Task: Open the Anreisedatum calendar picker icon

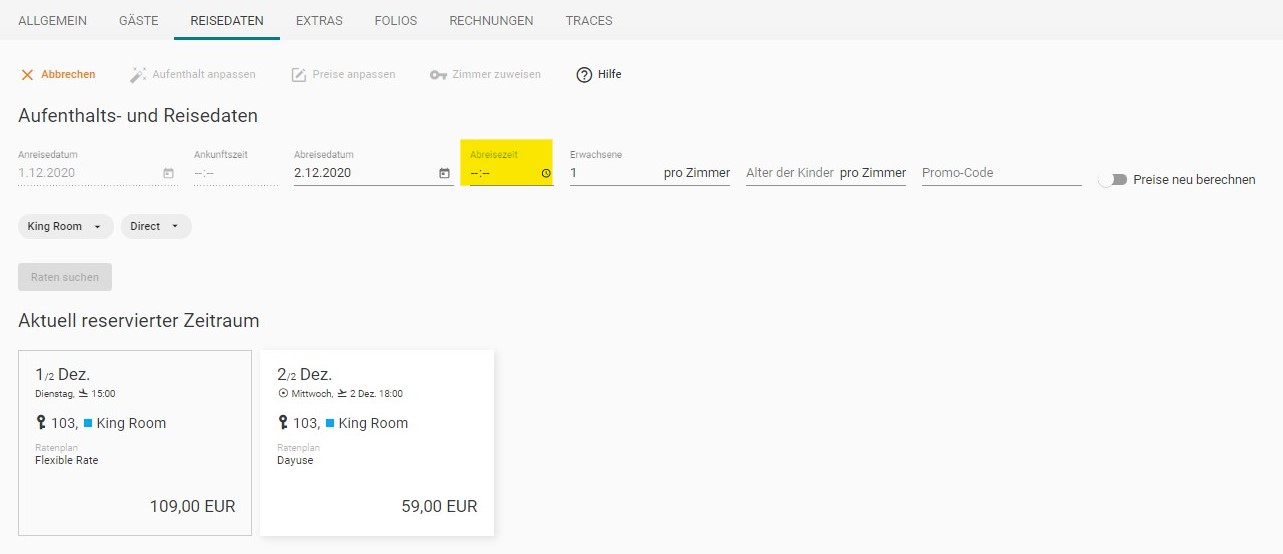Action: [168, 173]
